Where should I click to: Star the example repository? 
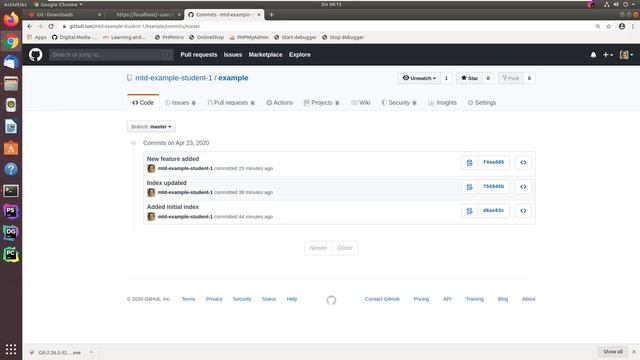[x=469, y=78]
